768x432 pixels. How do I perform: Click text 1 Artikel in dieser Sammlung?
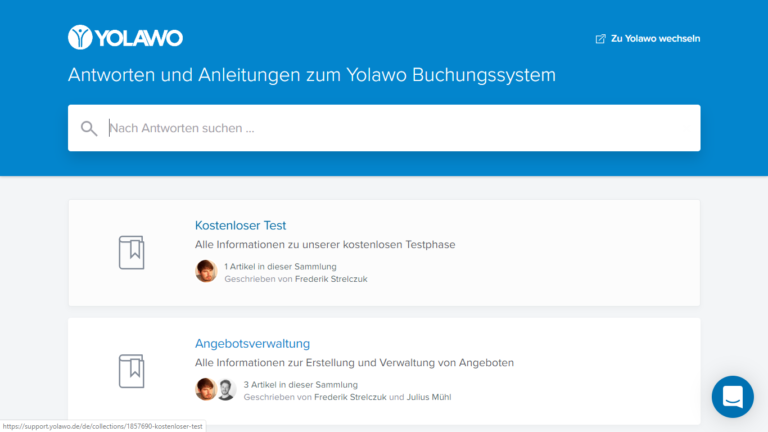pyautogui.click(x=280, y=266)
